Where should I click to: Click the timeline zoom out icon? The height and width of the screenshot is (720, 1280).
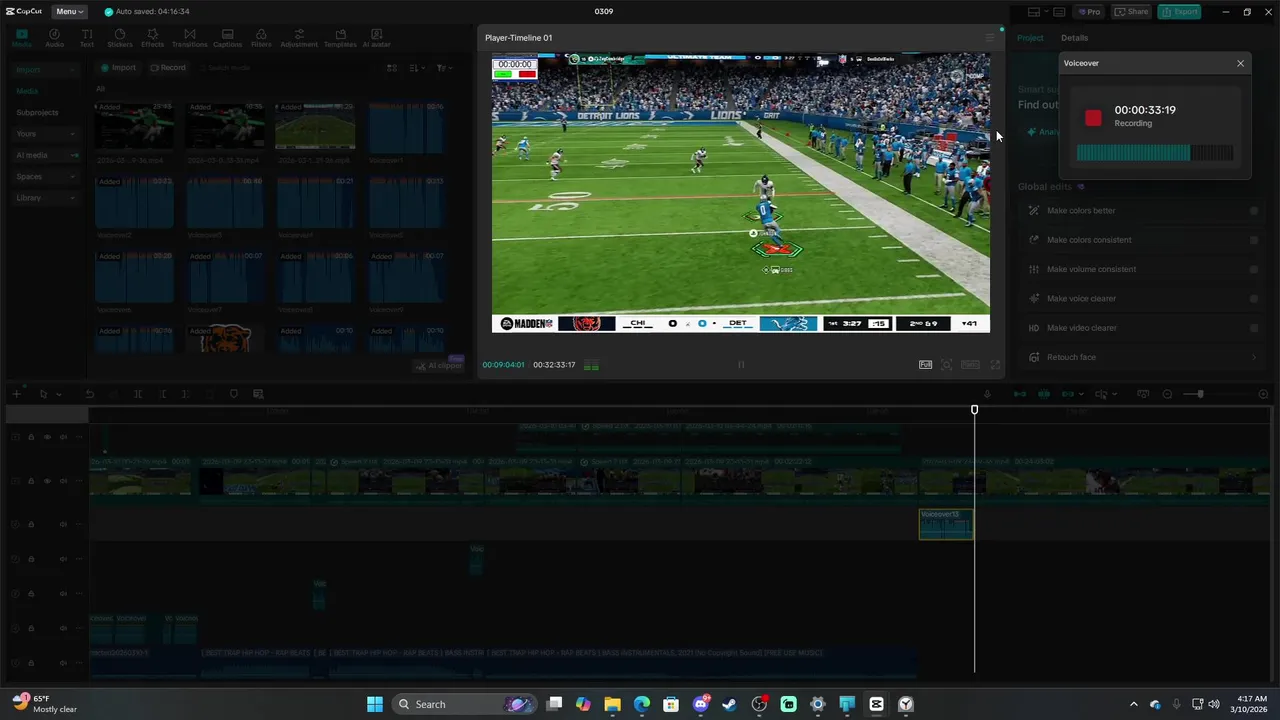pos(1167,394)
